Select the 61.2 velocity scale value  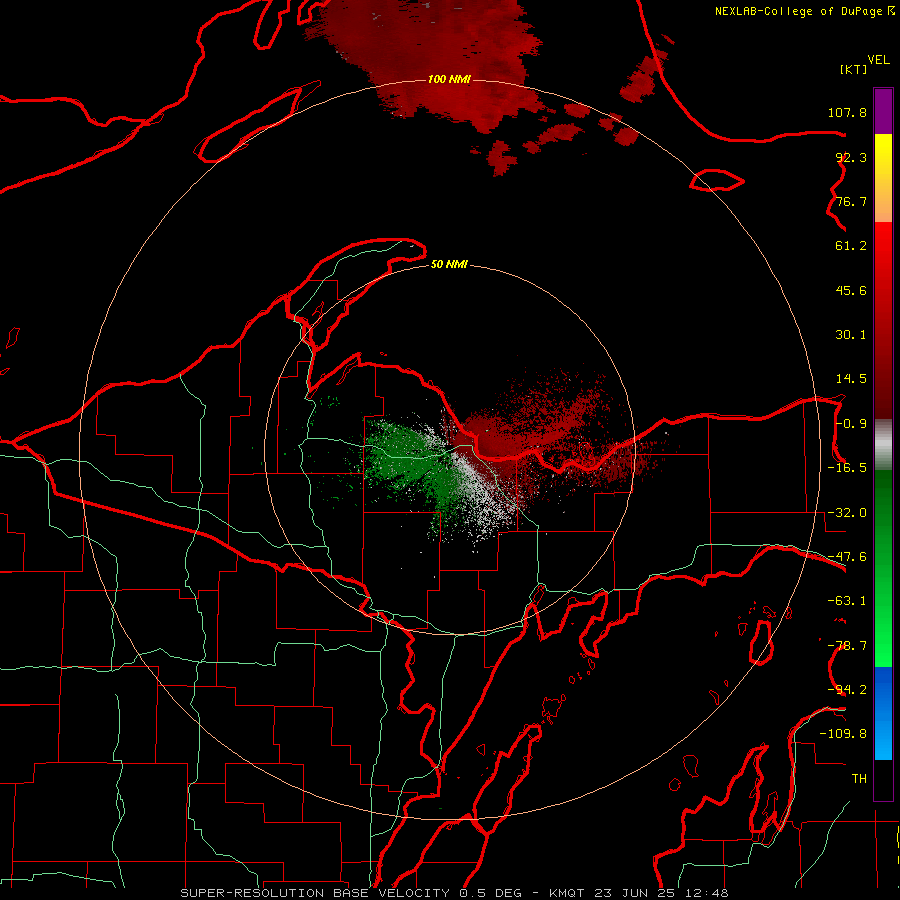pyautogui.click(x=851, y=246)
